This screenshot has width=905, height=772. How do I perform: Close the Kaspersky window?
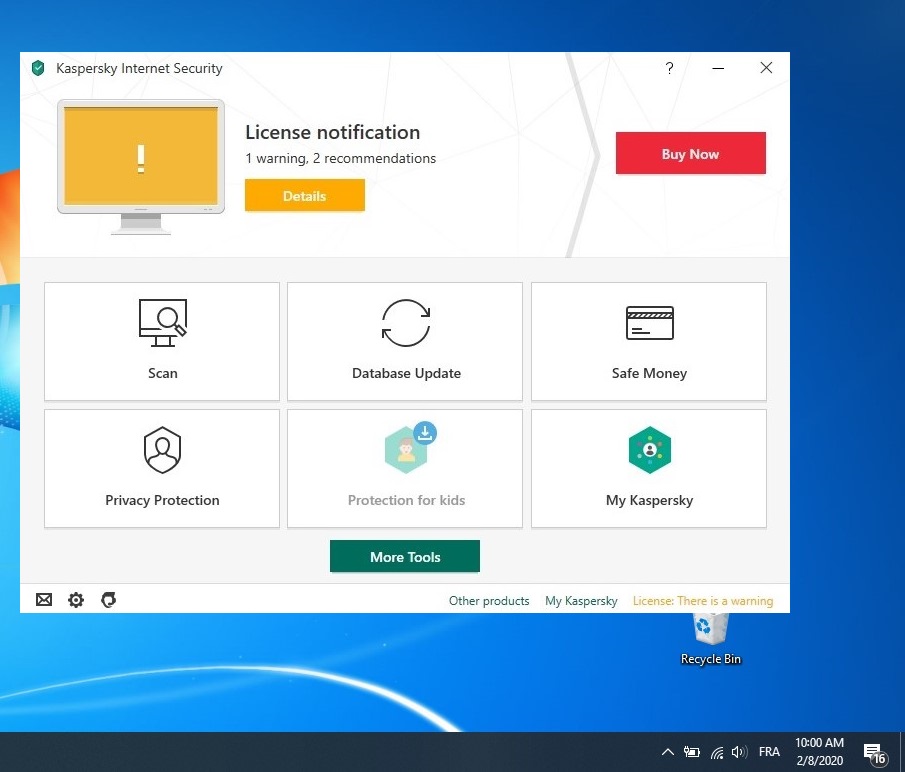766,68
